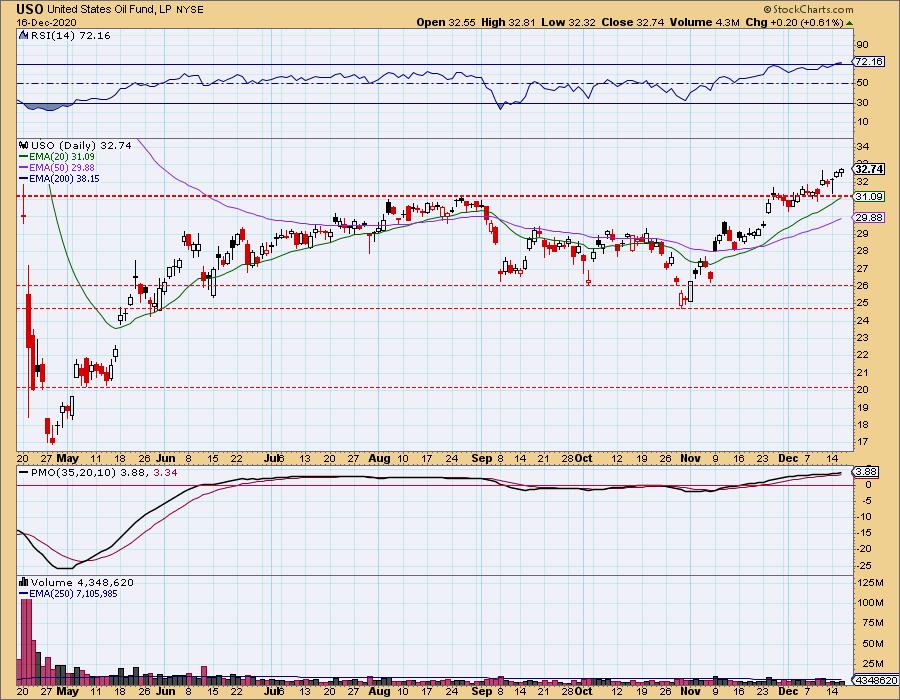The image size is (900, 700).
Task: Click the volume bars icon beside Volume 4,348,620
Action: 24,582
